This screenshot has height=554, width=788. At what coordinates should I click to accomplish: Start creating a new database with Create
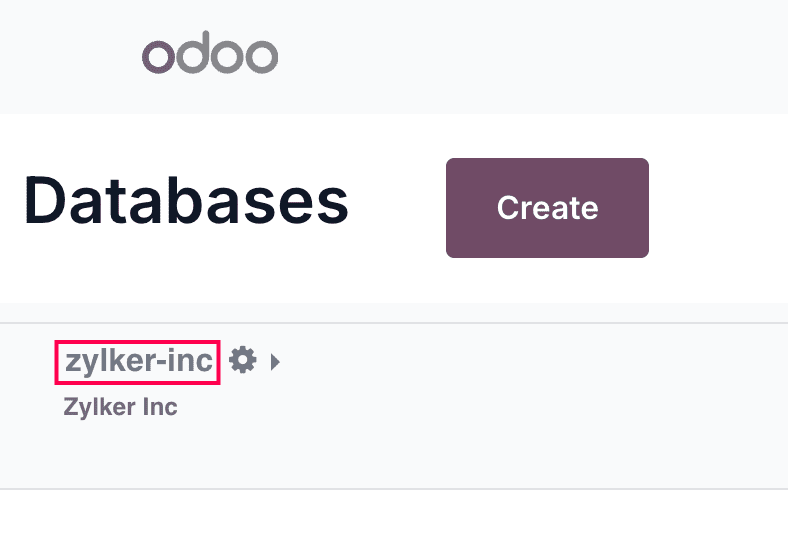(547, 208)
